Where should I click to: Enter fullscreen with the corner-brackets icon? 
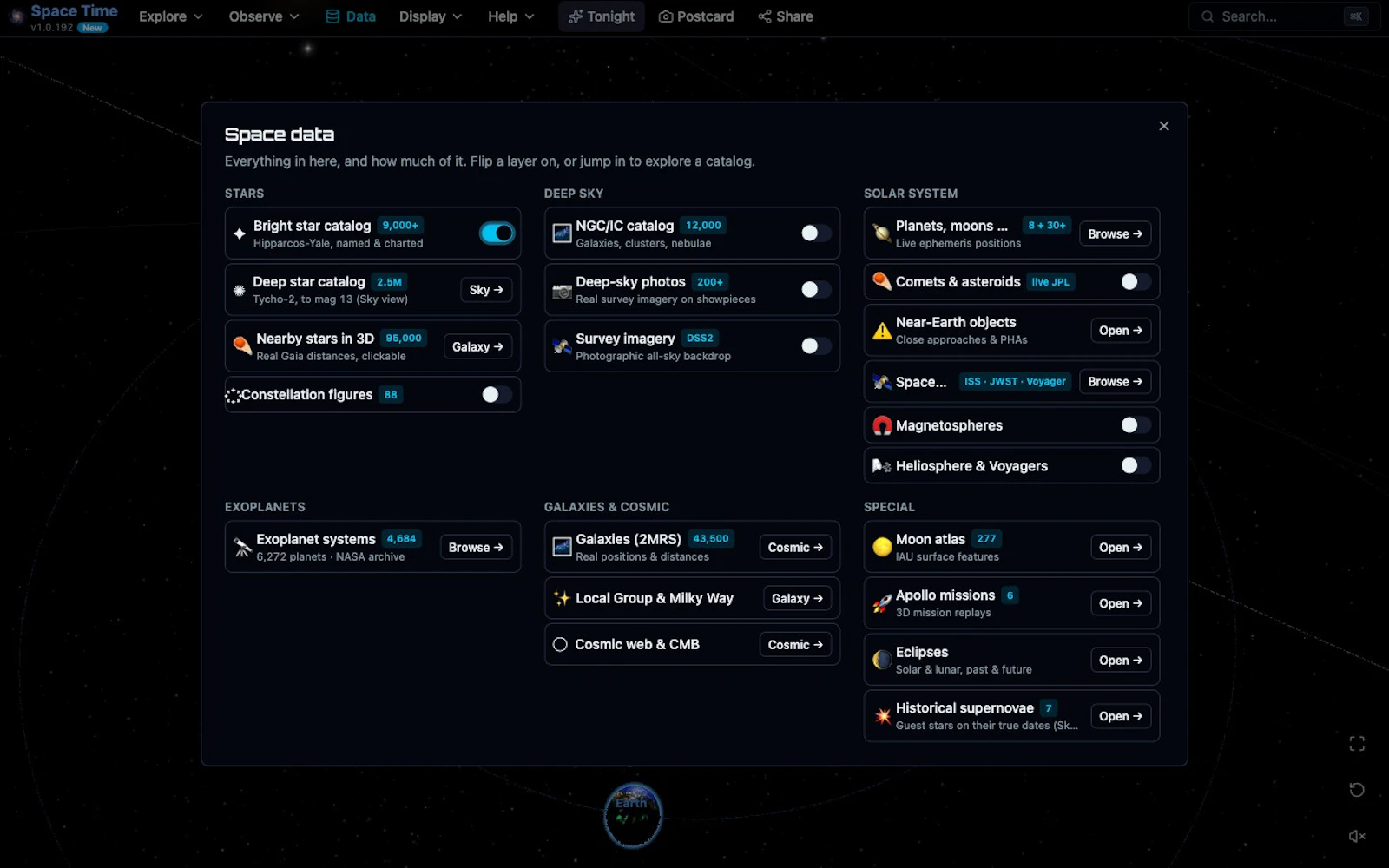pyautogui.click(x=1357, y=744)
